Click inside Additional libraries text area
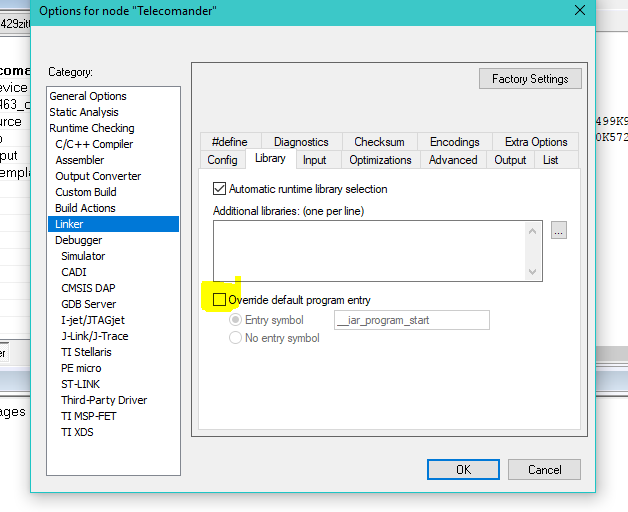 click(369, 251)
